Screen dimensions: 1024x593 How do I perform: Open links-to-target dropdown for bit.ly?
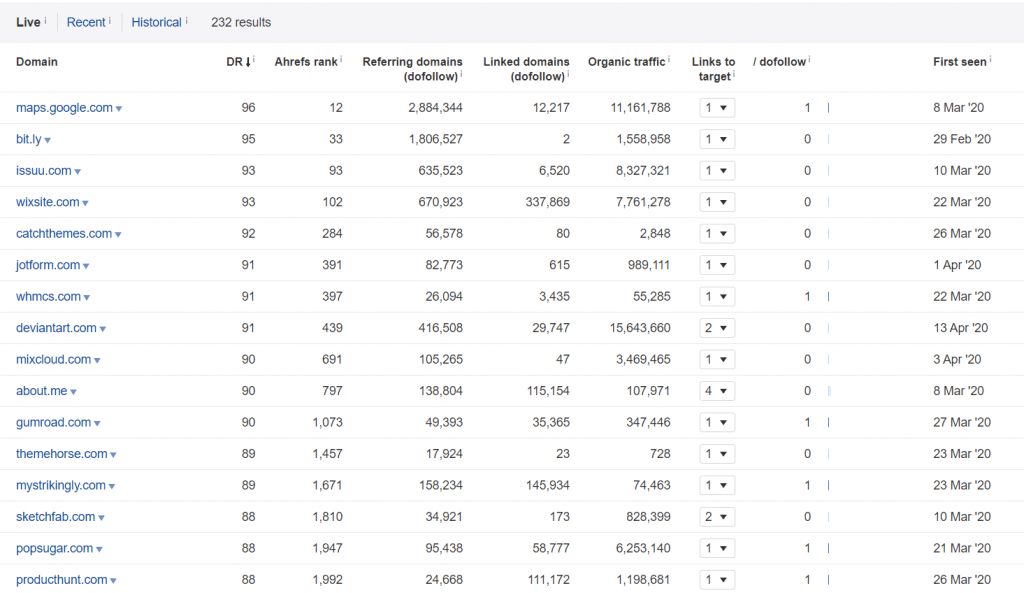[x=717, y=139]
